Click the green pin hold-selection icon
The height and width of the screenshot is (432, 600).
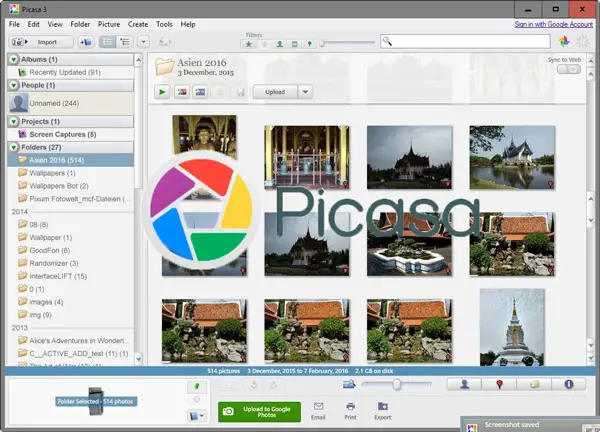click(x=197, y=386)
